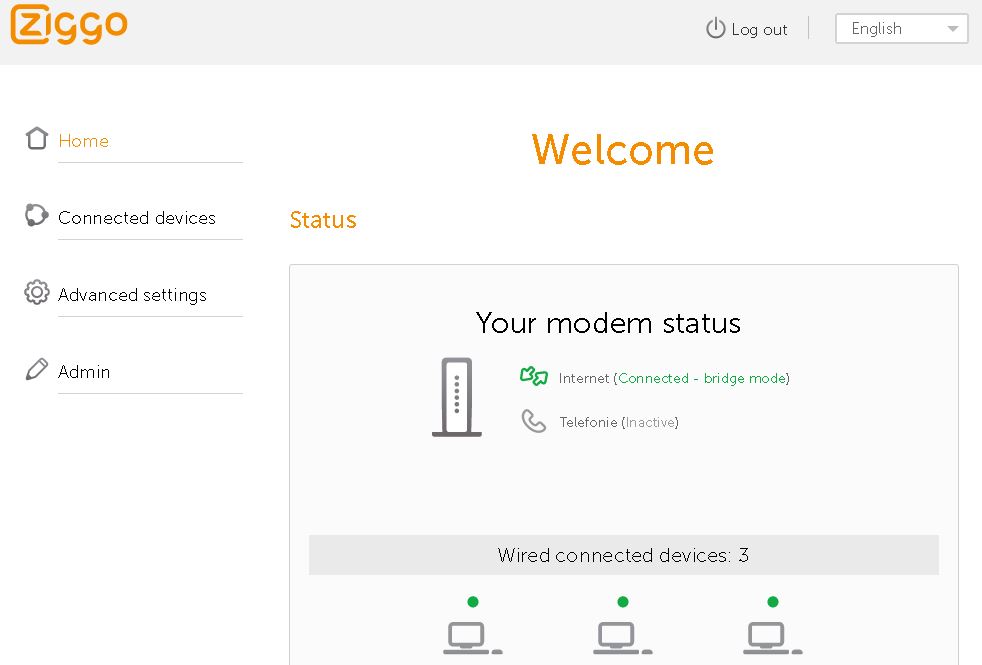Expand the Advanced settings menu
The width and height of the screenshot is (982, 665).
132,295
